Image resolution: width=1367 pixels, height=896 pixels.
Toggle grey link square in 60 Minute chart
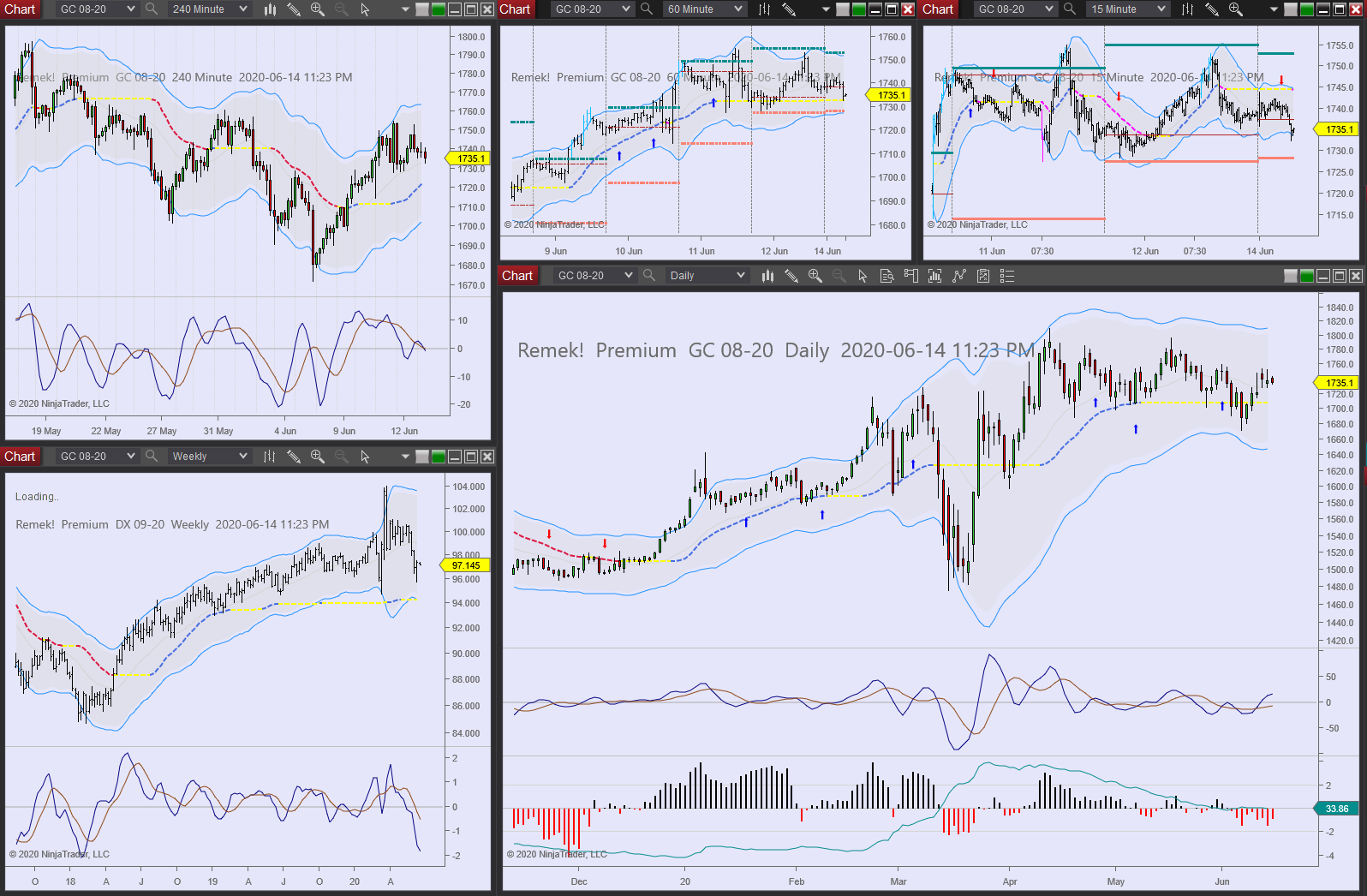pos(843,9)
